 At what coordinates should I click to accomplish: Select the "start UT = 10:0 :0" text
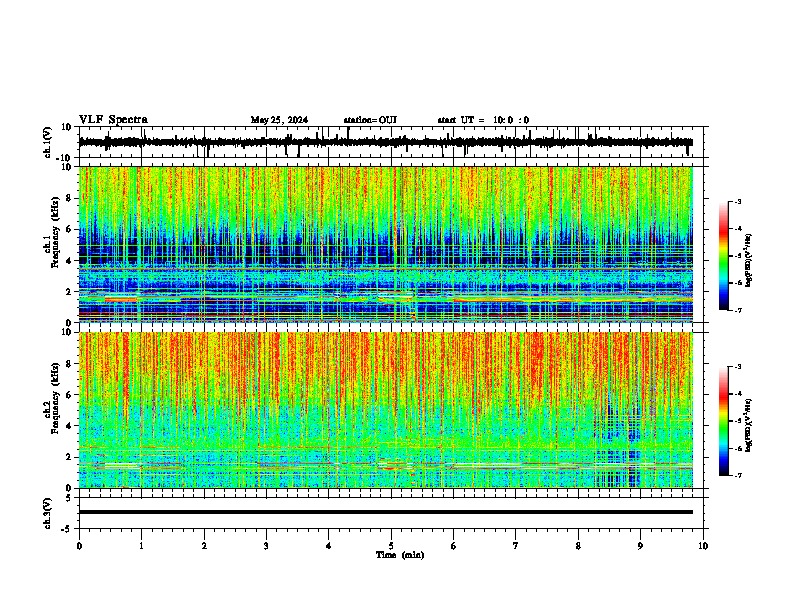pos(483,120)
